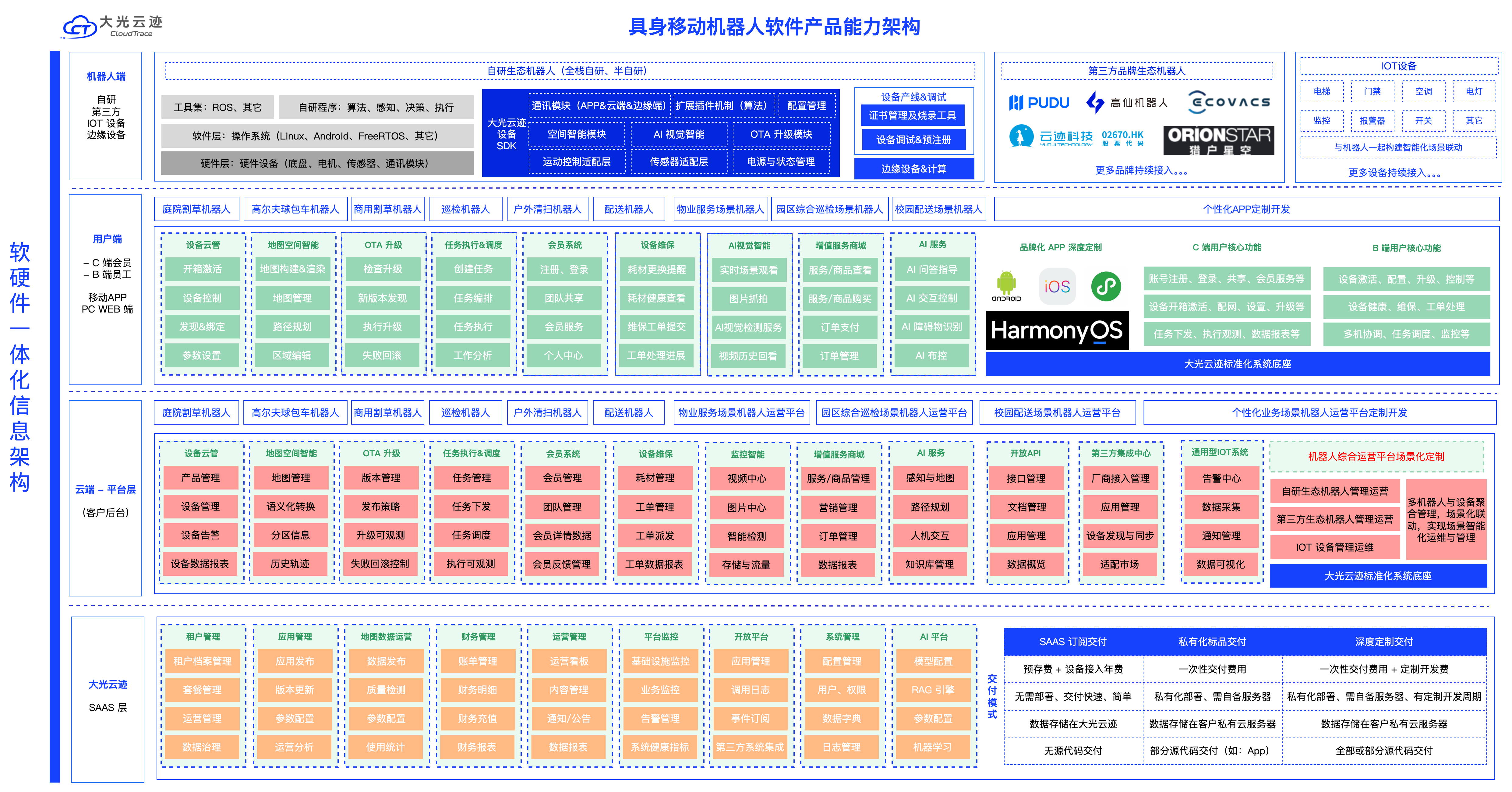Click the SAAS 订阅交付 column header
The width and height of the screenshot is (1512, 792).
click(1072, 642)
